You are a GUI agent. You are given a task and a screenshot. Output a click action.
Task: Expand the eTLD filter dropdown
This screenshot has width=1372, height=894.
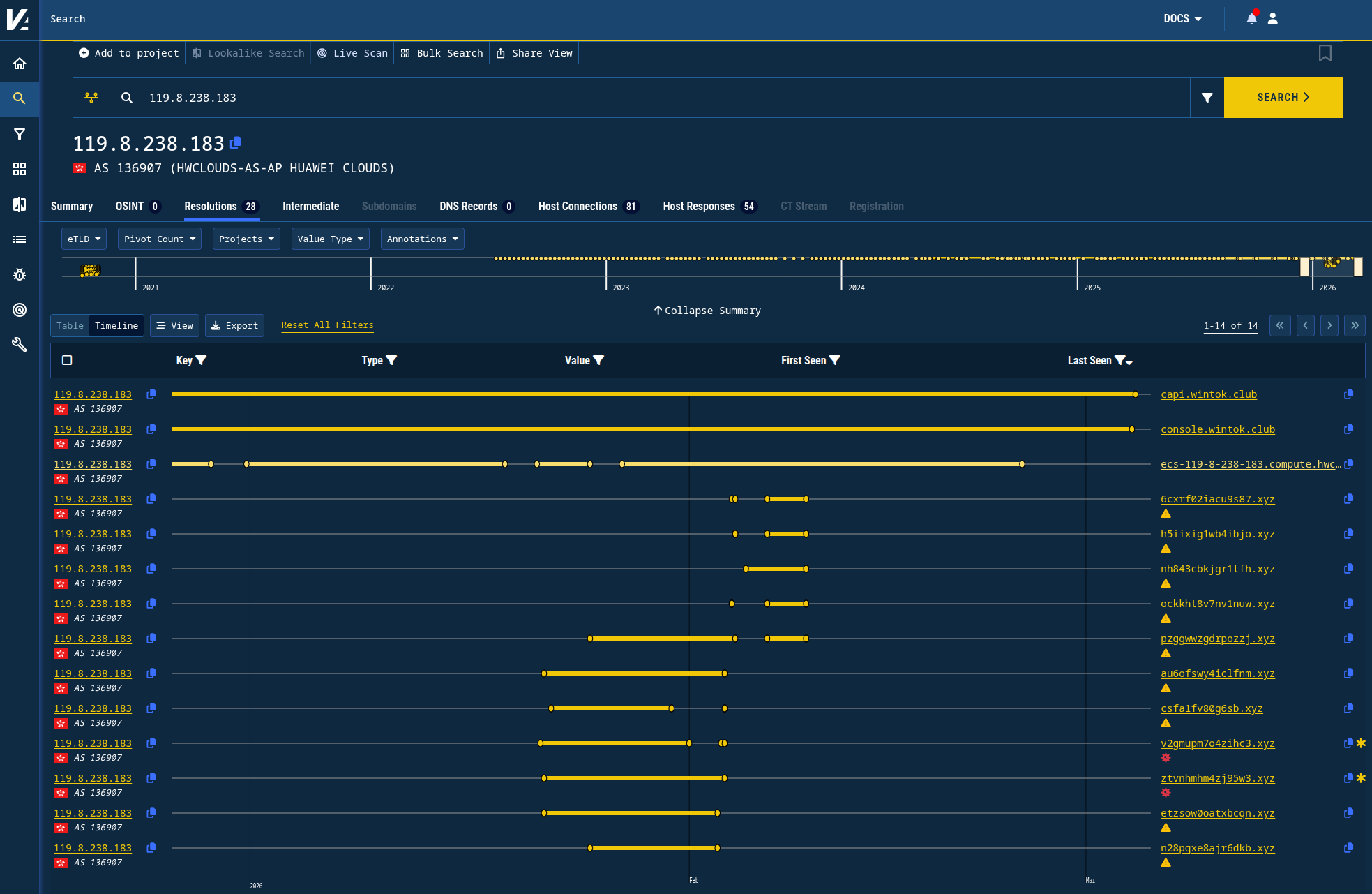click(84, 239)
